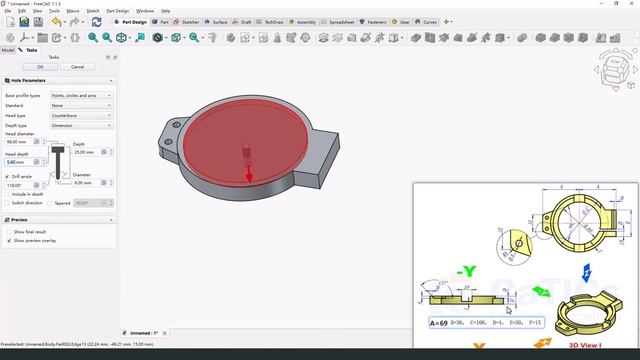Click the draw style icon

tap(158, 38)
